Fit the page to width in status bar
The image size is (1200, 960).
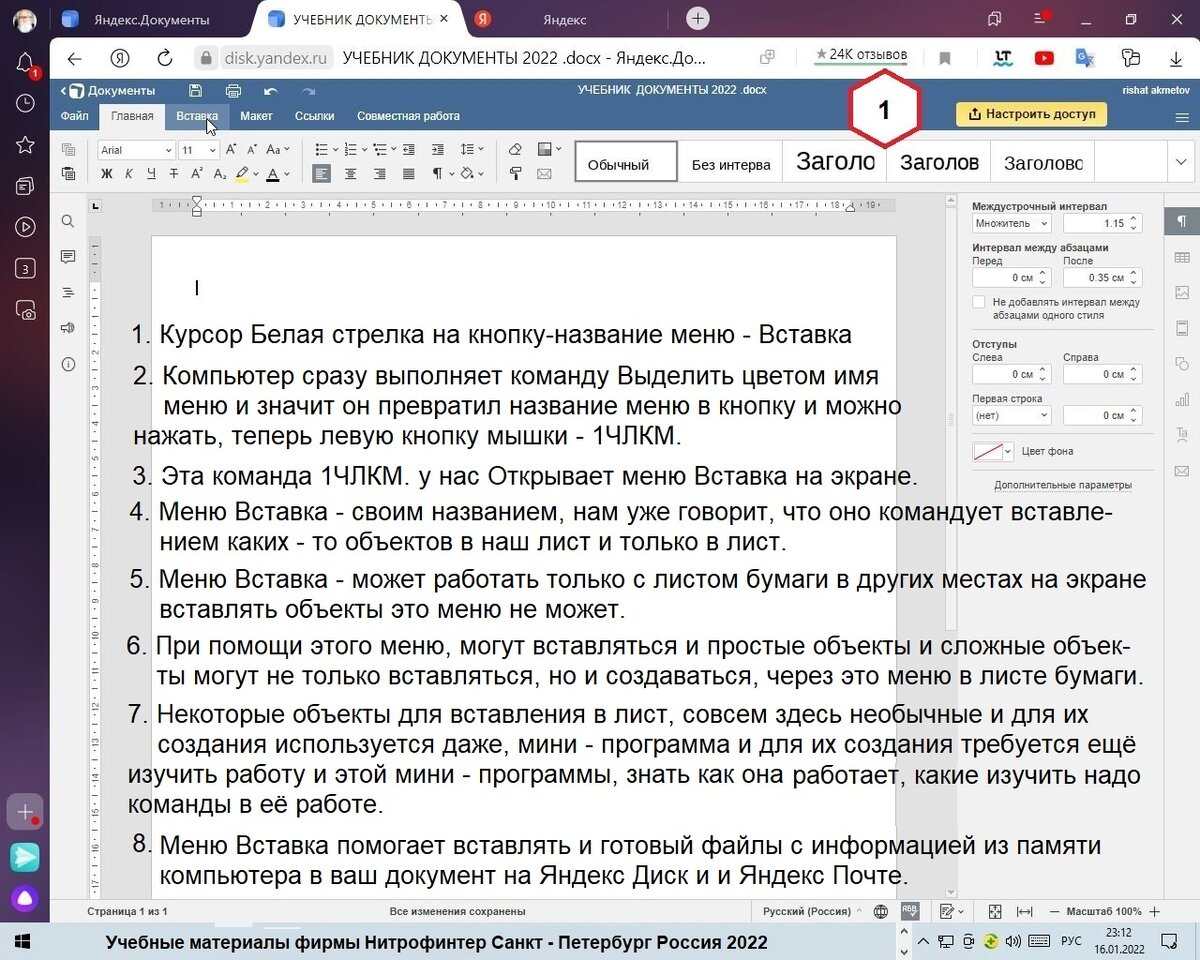[x=1025, y=912]
